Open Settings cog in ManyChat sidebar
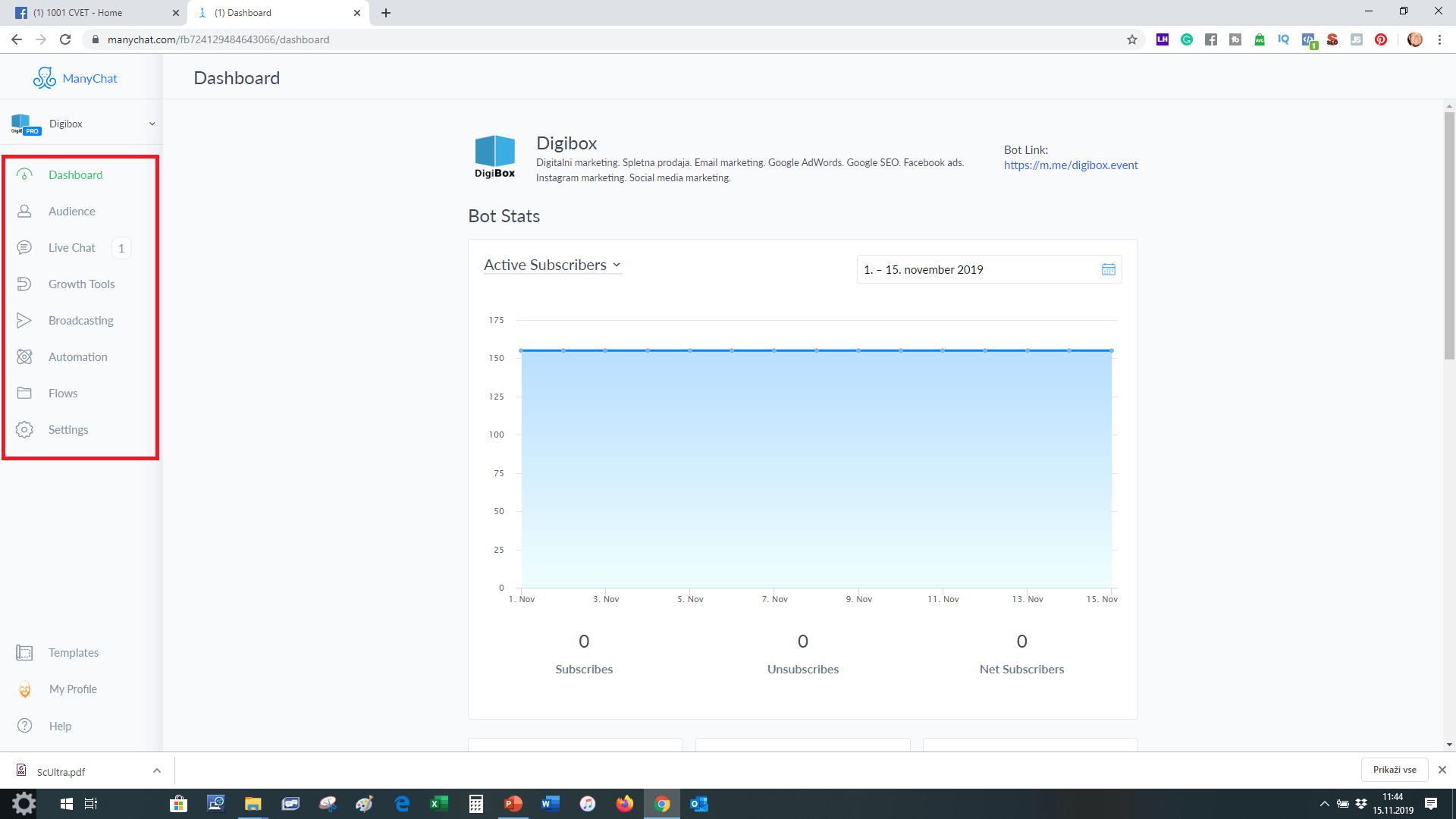 tap(24, 430)
